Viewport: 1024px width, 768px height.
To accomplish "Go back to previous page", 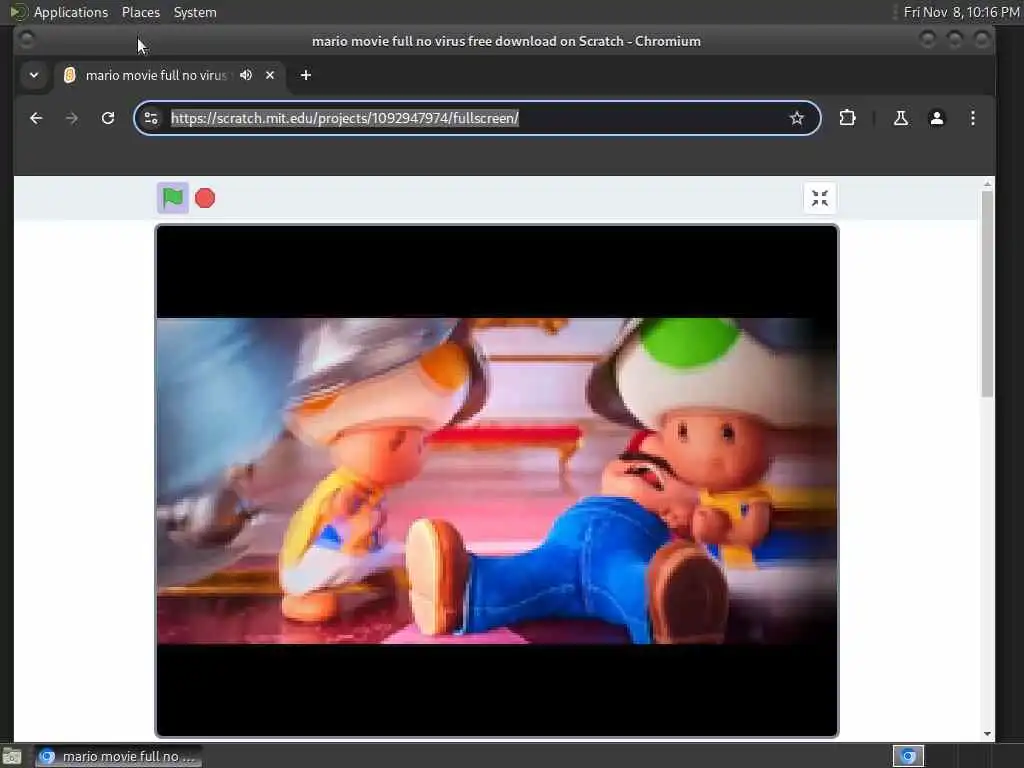I will [36, 118].
